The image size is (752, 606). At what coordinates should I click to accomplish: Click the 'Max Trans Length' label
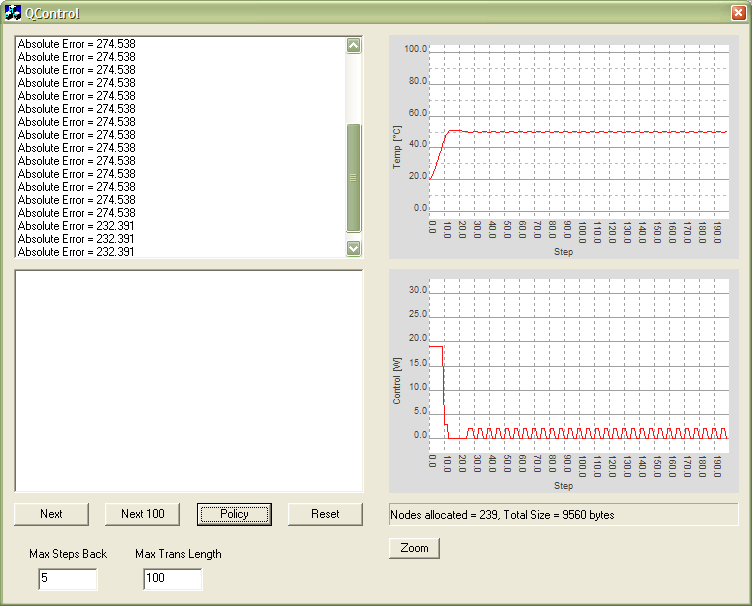[178, 554]
